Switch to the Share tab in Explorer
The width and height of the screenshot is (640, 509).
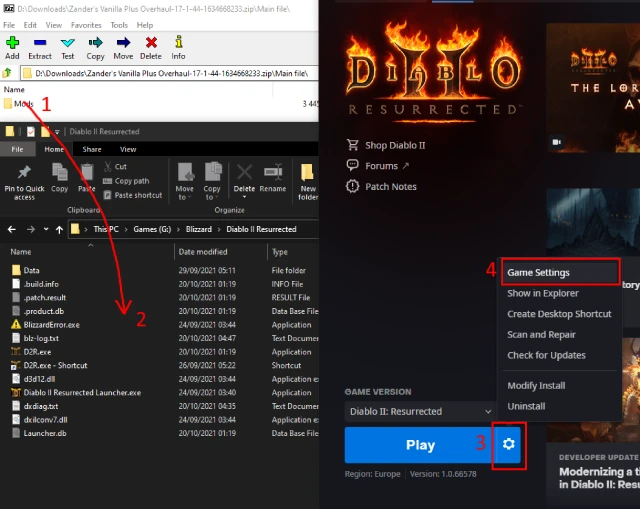click(92, 149)
